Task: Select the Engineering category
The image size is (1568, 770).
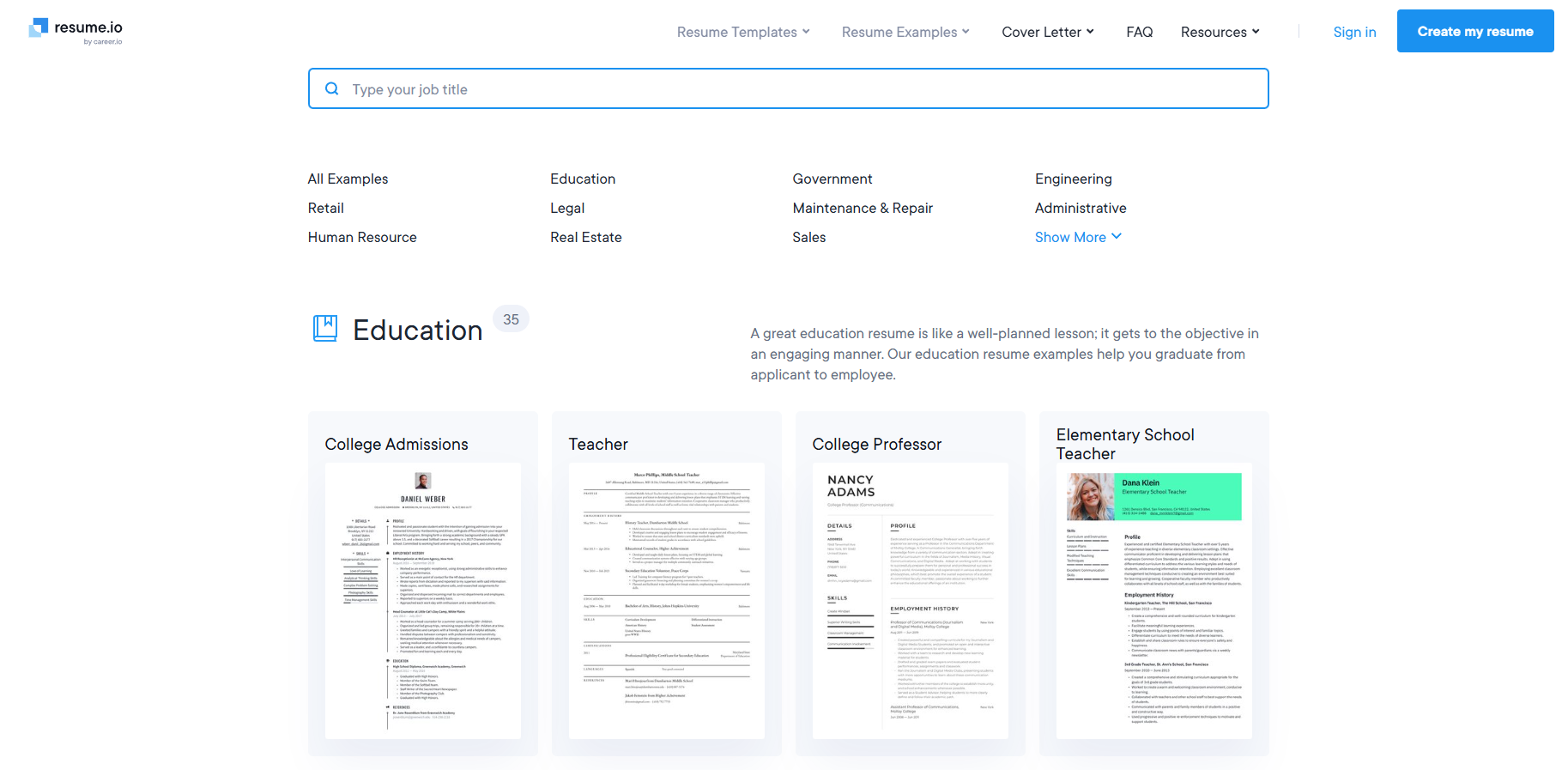Action: (x=1074, y=179)
